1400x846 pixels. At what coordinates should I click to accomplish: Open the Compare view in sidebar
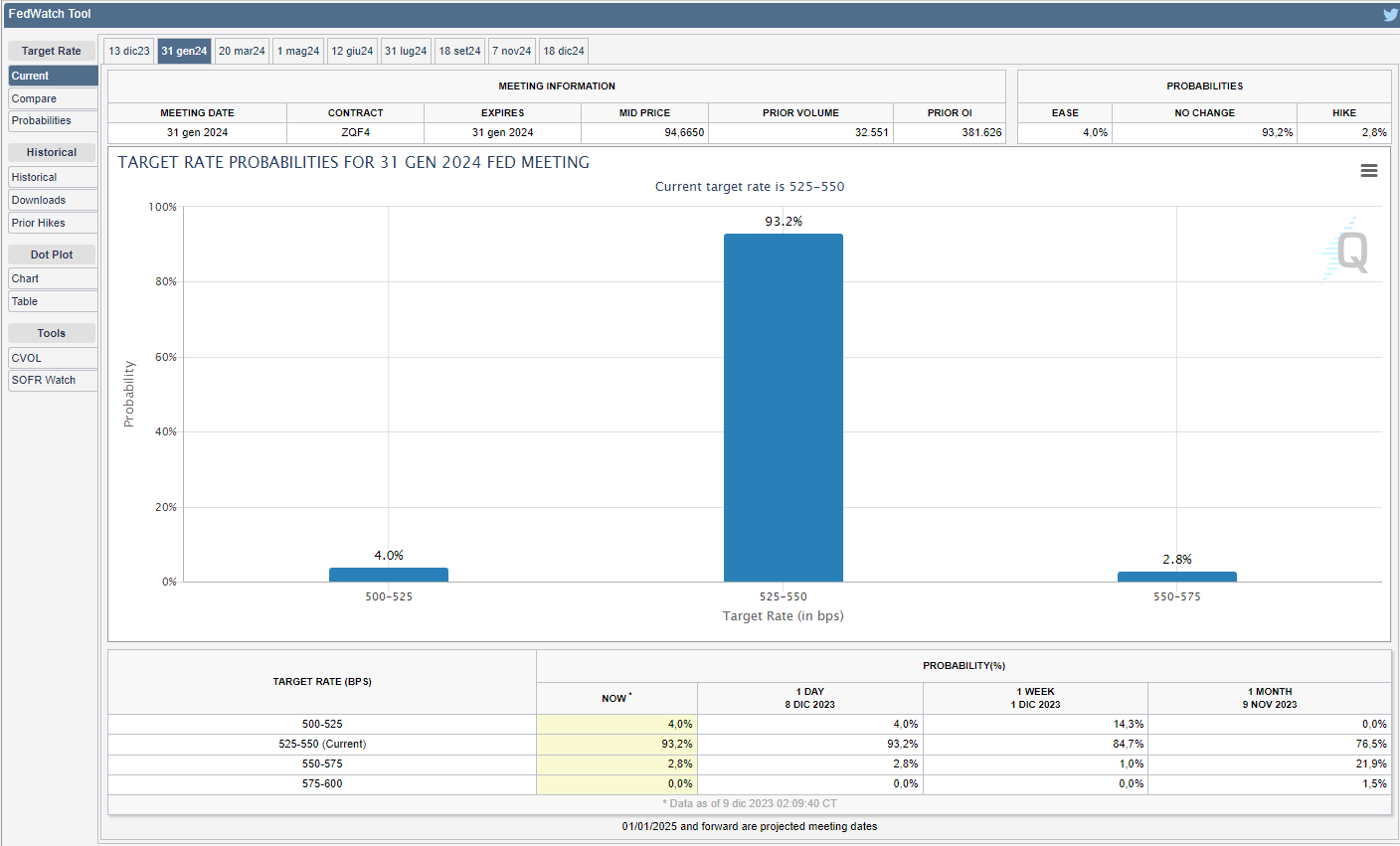(x=53, y=98)
